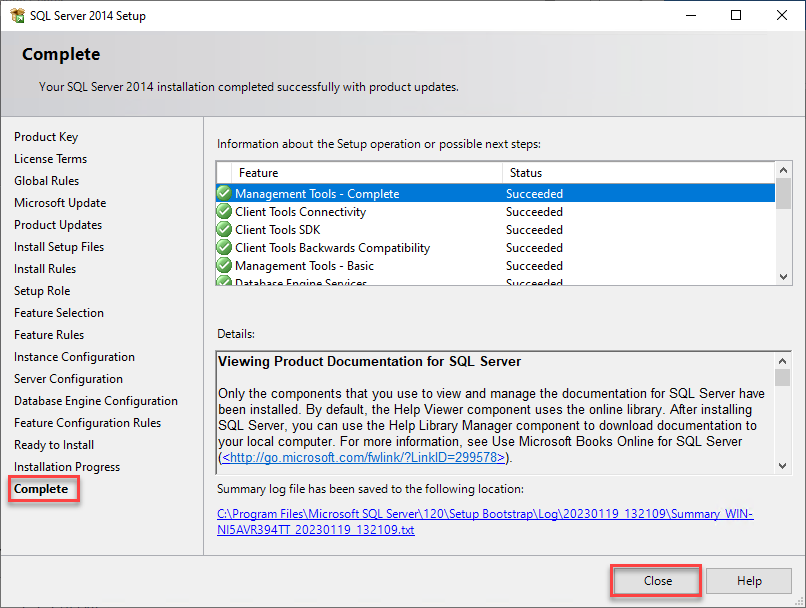Click Succeeded status of Management Tools - Basic

point(534,265)
